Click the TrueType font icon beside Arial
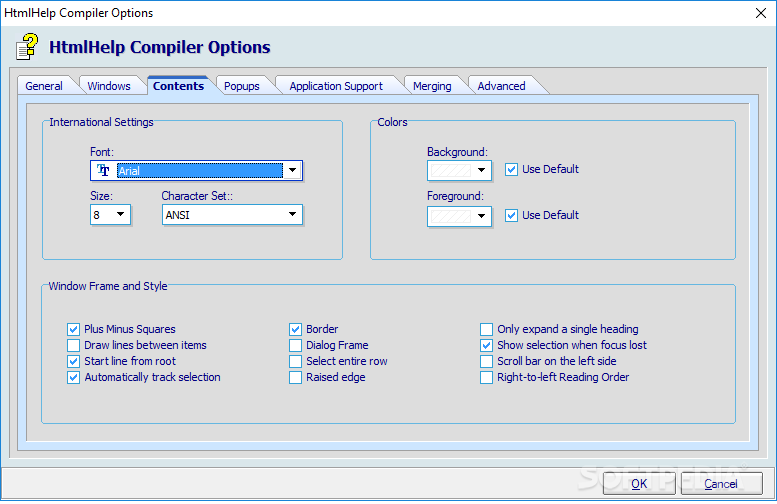777x504 pixels. pyautogui.click(x=103, y=170)
